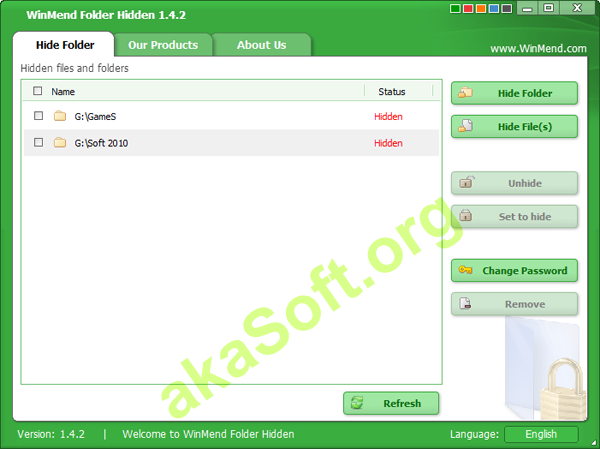Refresh the hidden files list
The width and height of the screenshot is (600, 449).
coord(391,403)
